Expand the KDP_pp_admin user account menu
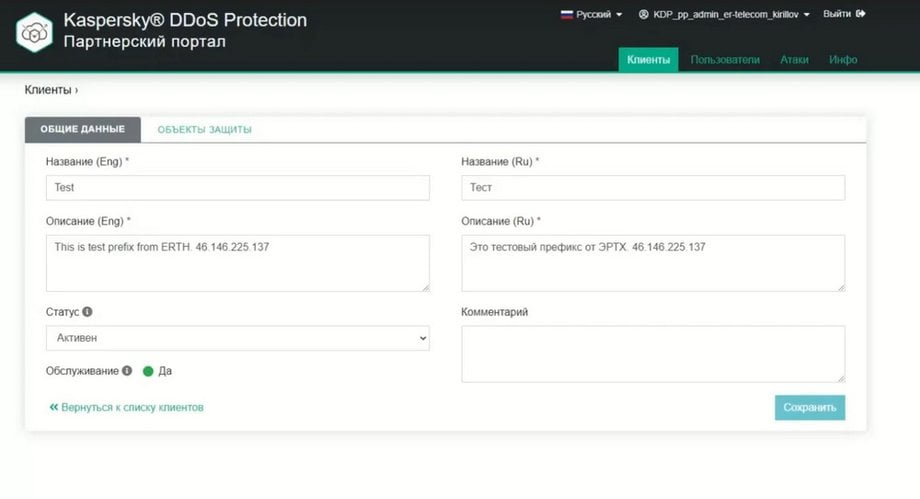This screenshot has width=920, height=499. pos(724,14)
